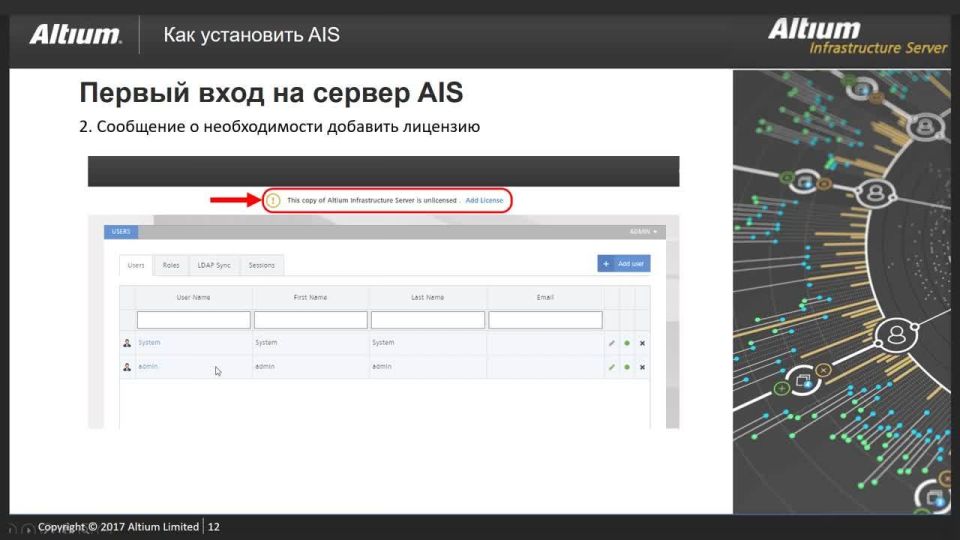This screenshot has height=540, width=960.
Task: Click the Altium Infrastructure Server logo
Action: pyautogui.click(x=857, y=36)
